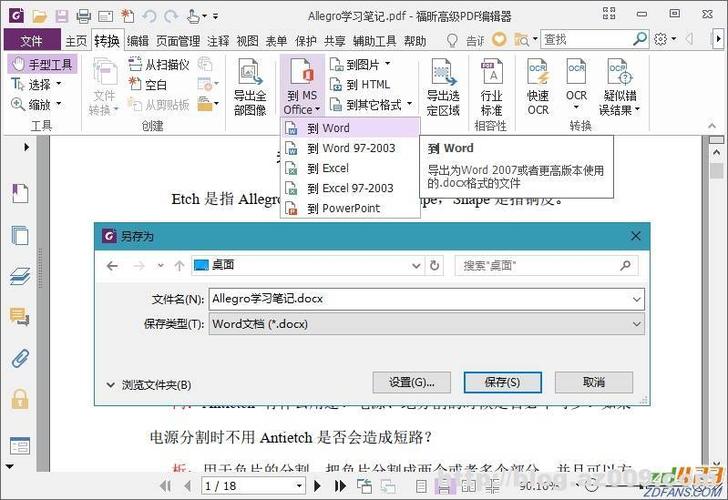Switch to the Comment (注释) tab
The width and height of the screenshot is (728, 500).
(x=218, y=41)
